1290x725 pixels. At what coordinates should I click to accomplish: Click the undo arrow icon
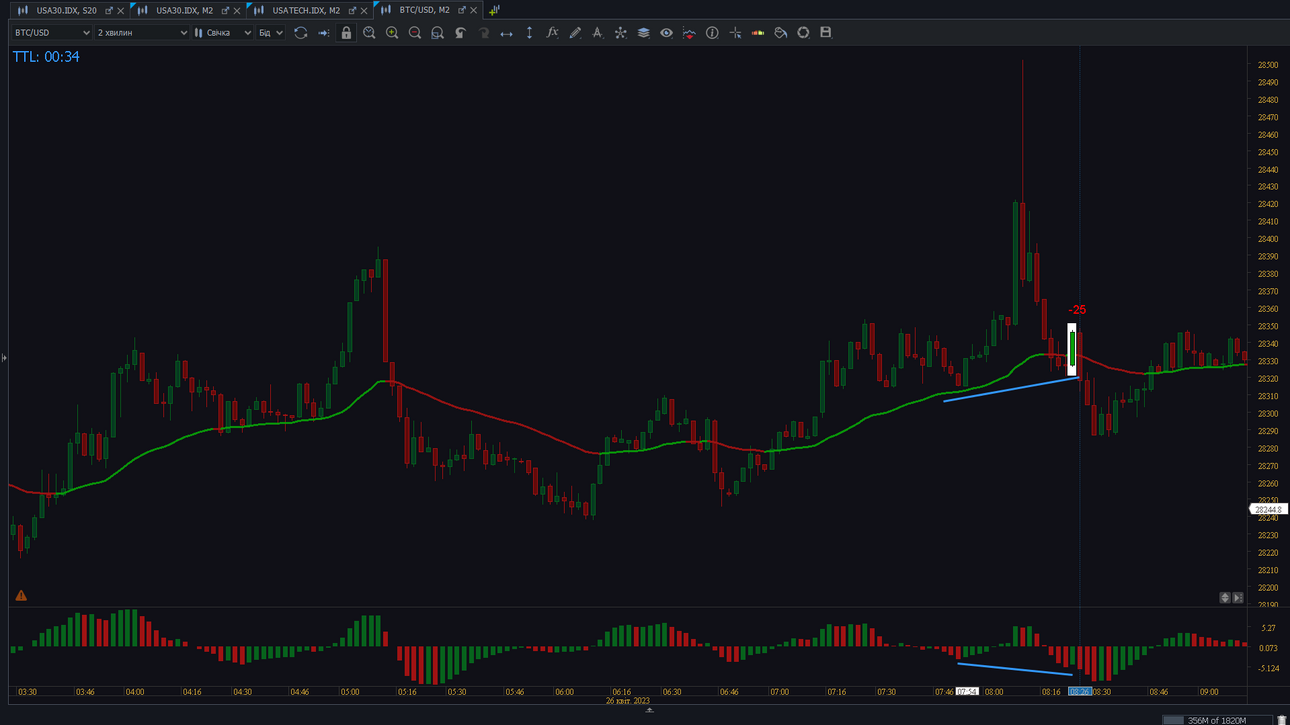[x=460, y=33]
